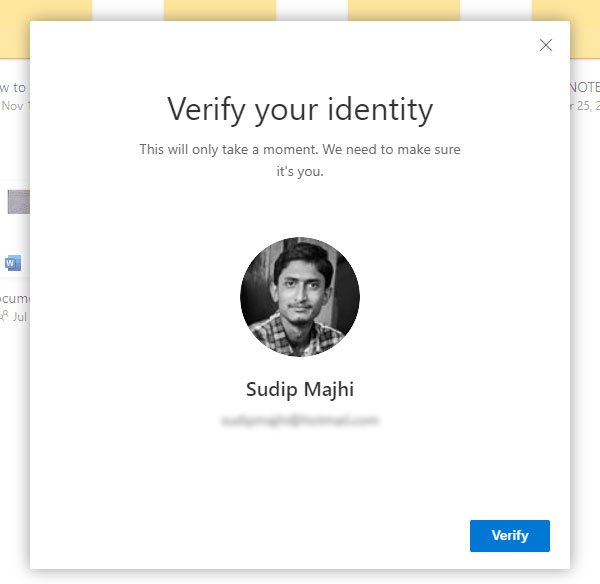Close the Verify your identity dialog
Image resolution: width=600 pixels, height=584 pixels.
(x=545, y=45)
